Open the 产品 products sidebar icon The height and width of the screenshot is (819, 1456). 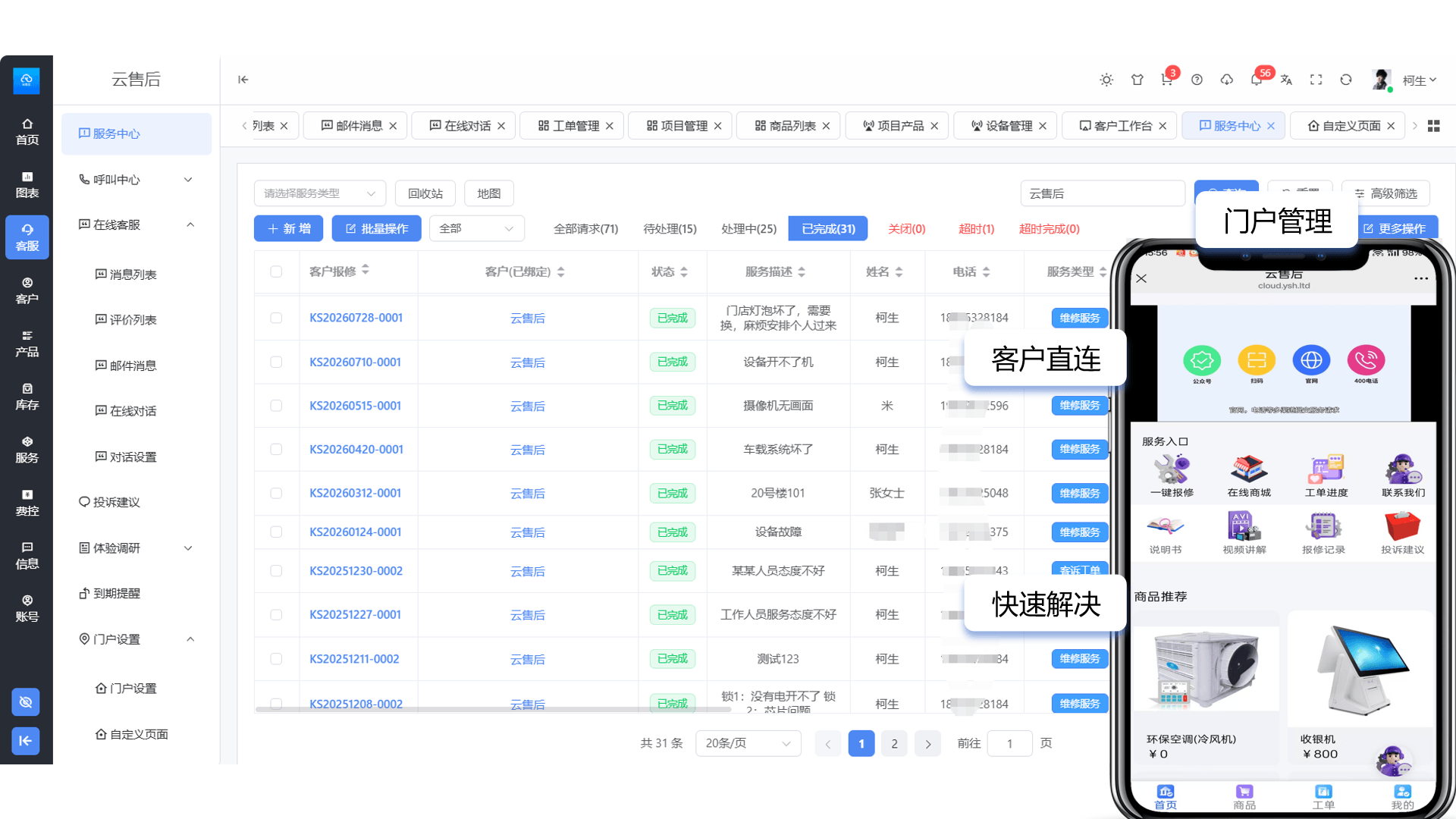point(27,344)
